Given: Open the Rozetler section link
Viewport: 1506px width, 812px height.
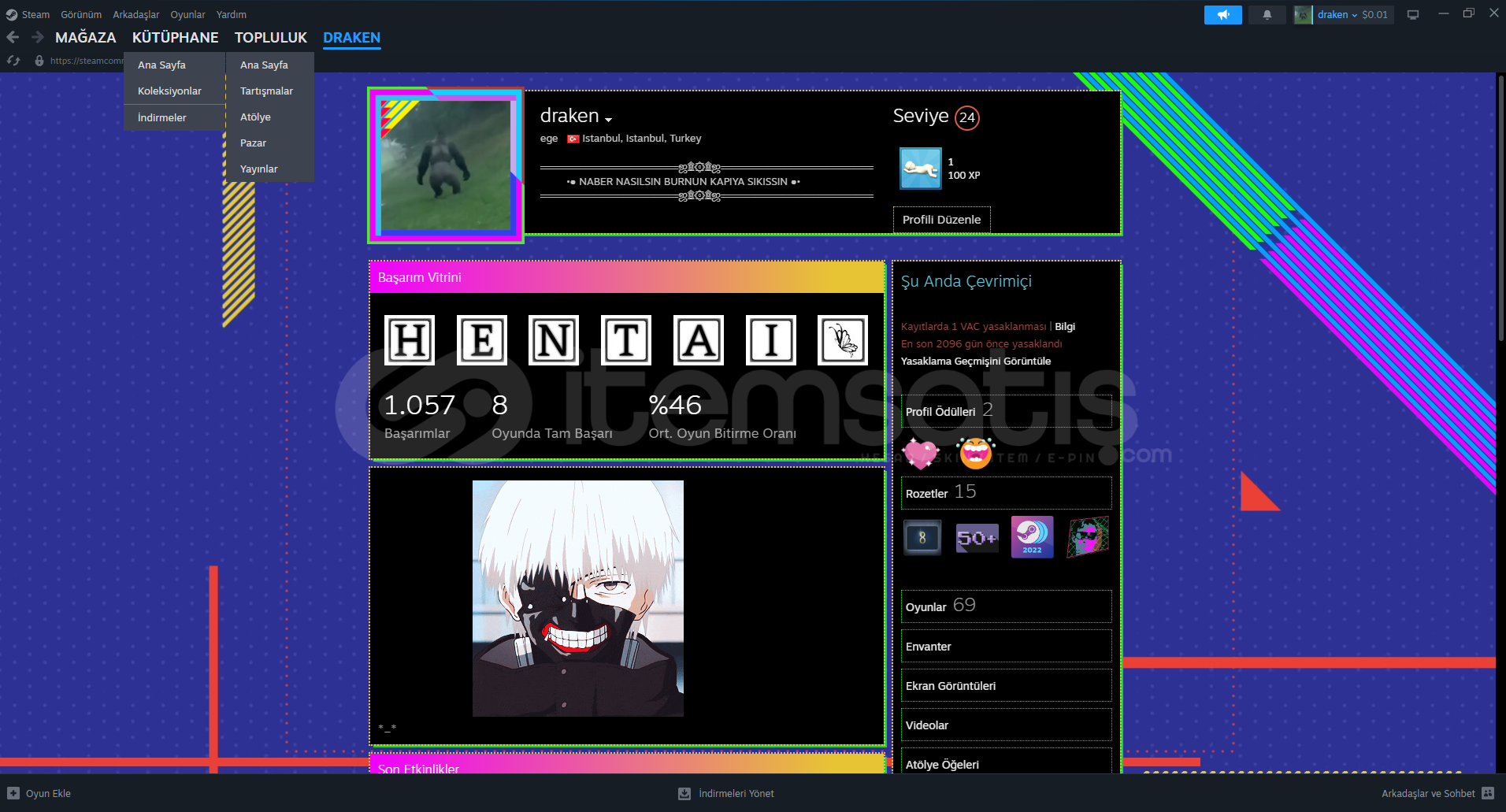Looking at the screenshot, I should (1006, 493).
